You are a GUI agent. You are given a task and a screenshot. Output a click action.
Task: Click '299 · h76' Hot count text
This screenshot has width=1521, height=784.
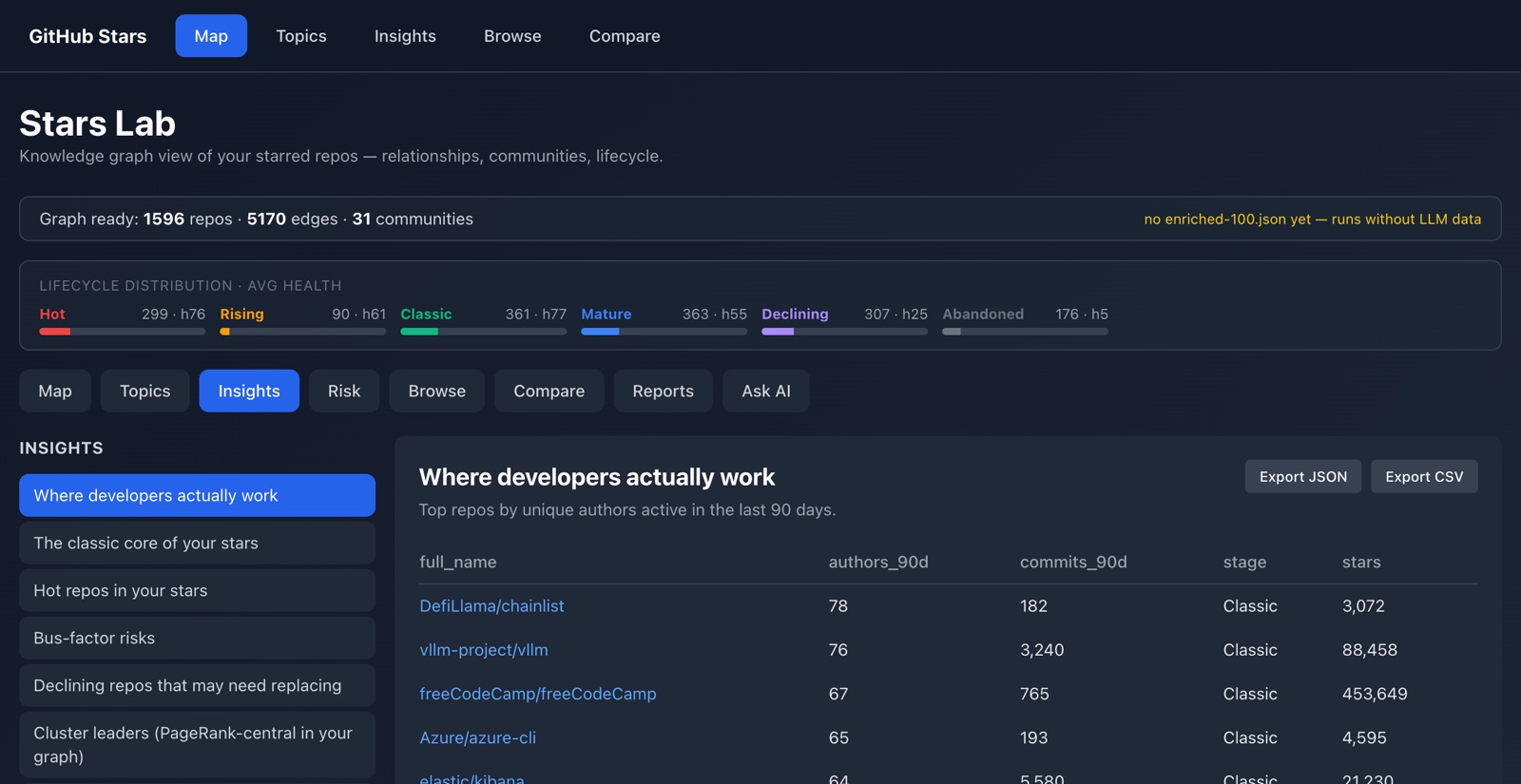(173, 314)
